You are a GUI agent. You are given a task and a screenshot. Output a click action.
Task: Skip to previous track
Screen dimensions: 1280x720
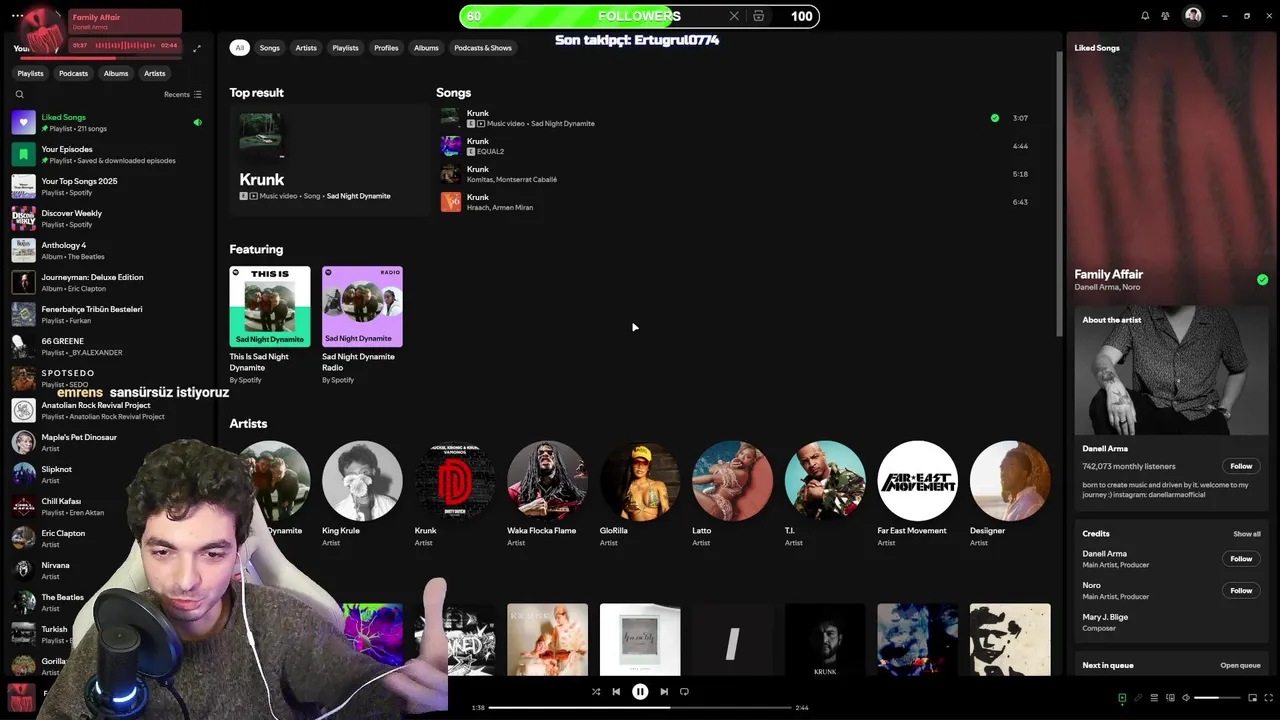pyautogui.click(x=616, y=691)
